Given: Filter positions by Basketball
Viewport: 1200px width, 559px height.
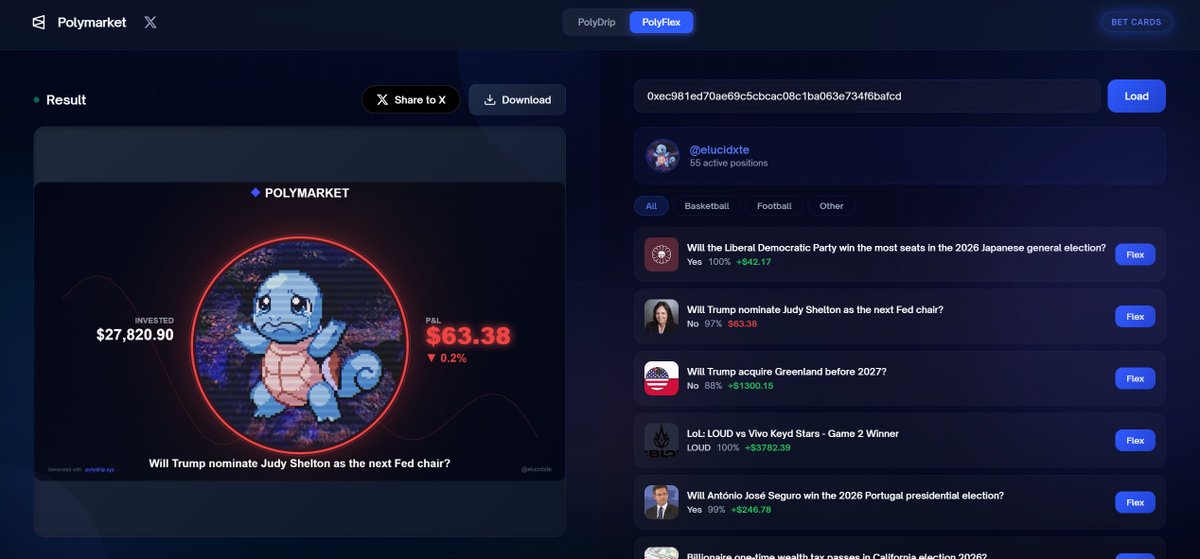Looking at the screenshot, I should click(x=707, y=206).
